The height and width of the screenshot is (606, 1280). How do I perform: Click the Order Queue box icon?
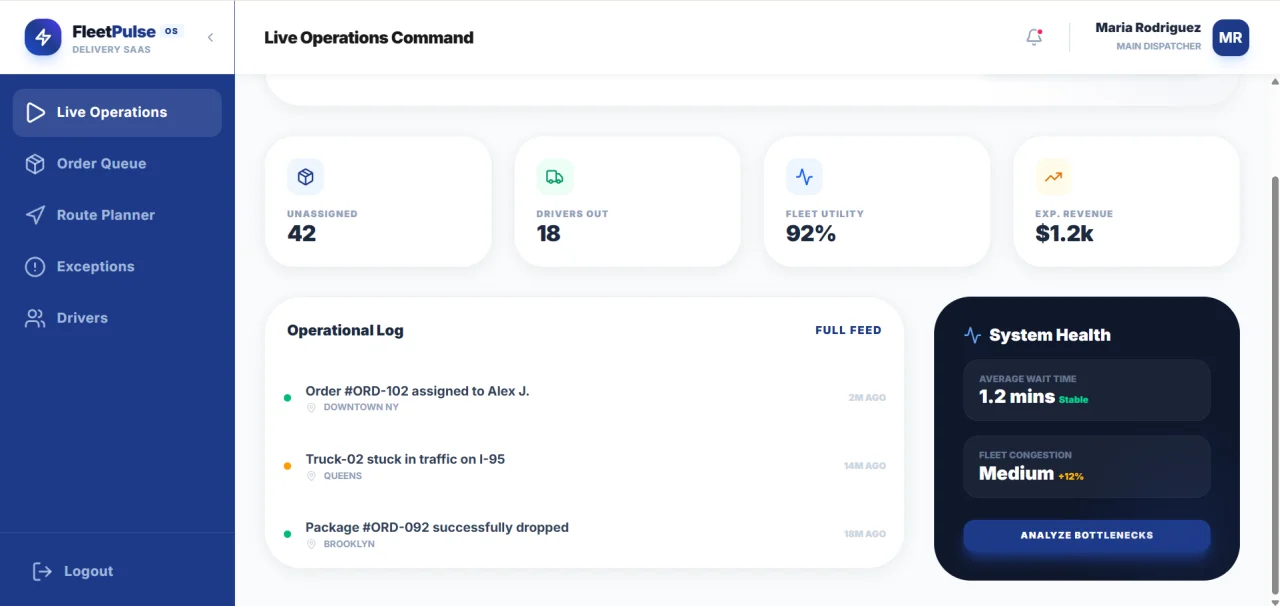36,164
